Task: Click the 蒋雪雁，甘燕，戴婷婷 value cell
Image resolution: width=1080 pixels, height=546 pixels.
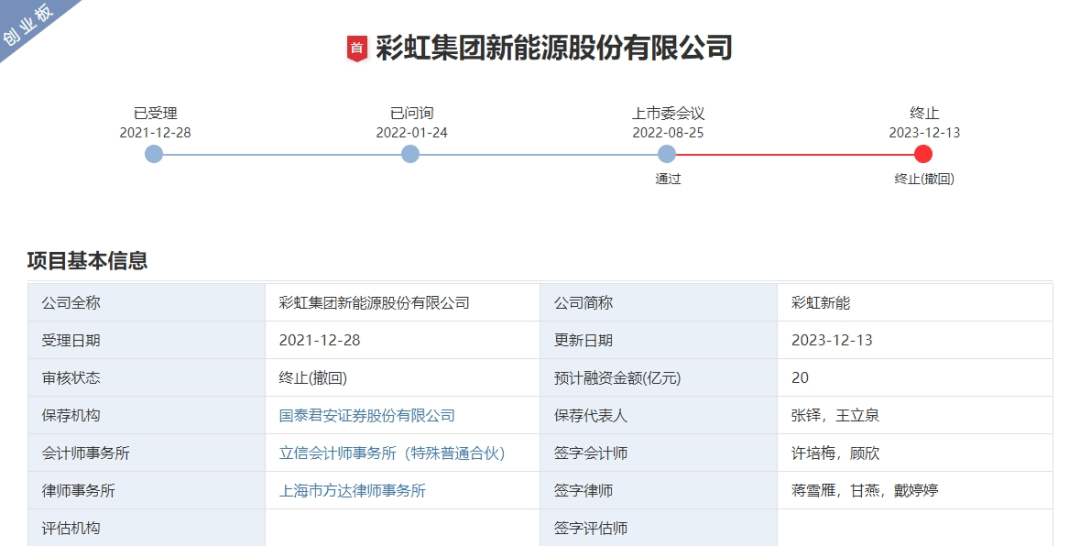Action: tap(915, 491)
